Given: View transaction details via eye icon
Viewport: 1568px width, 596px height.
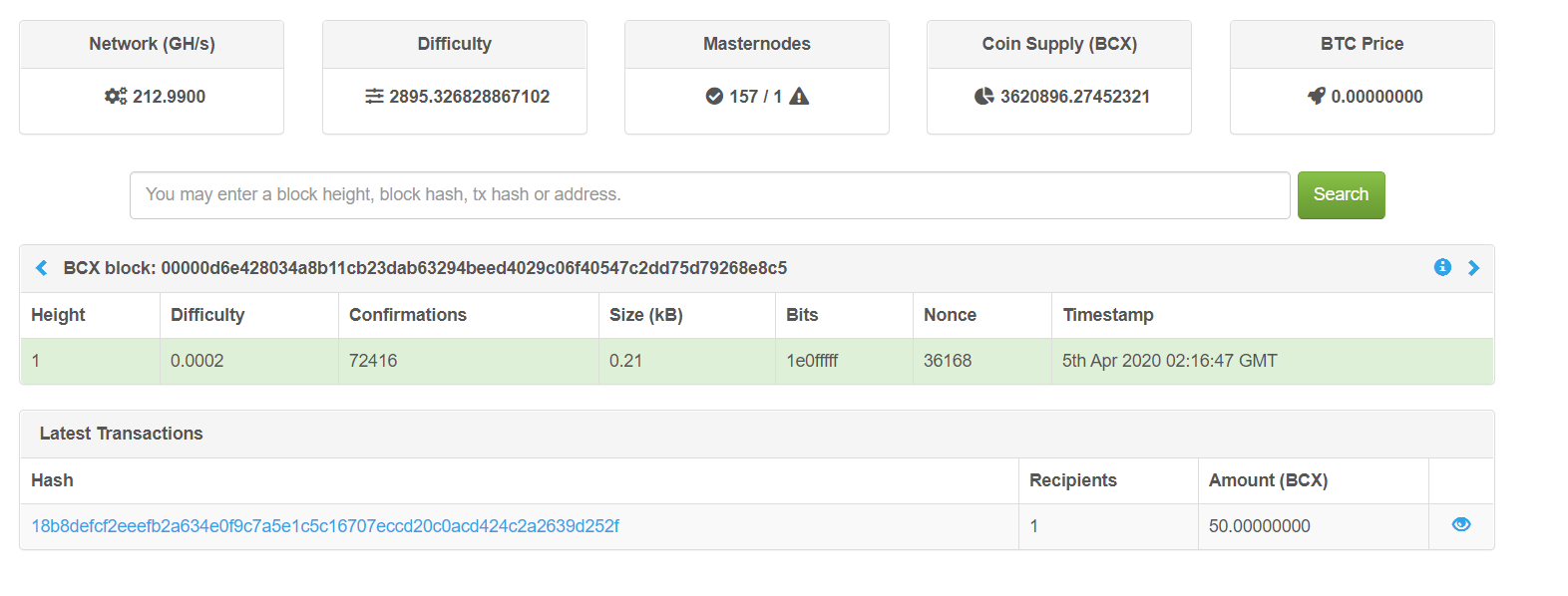Looking at the screenshot, I should [x=1461, y=524].
